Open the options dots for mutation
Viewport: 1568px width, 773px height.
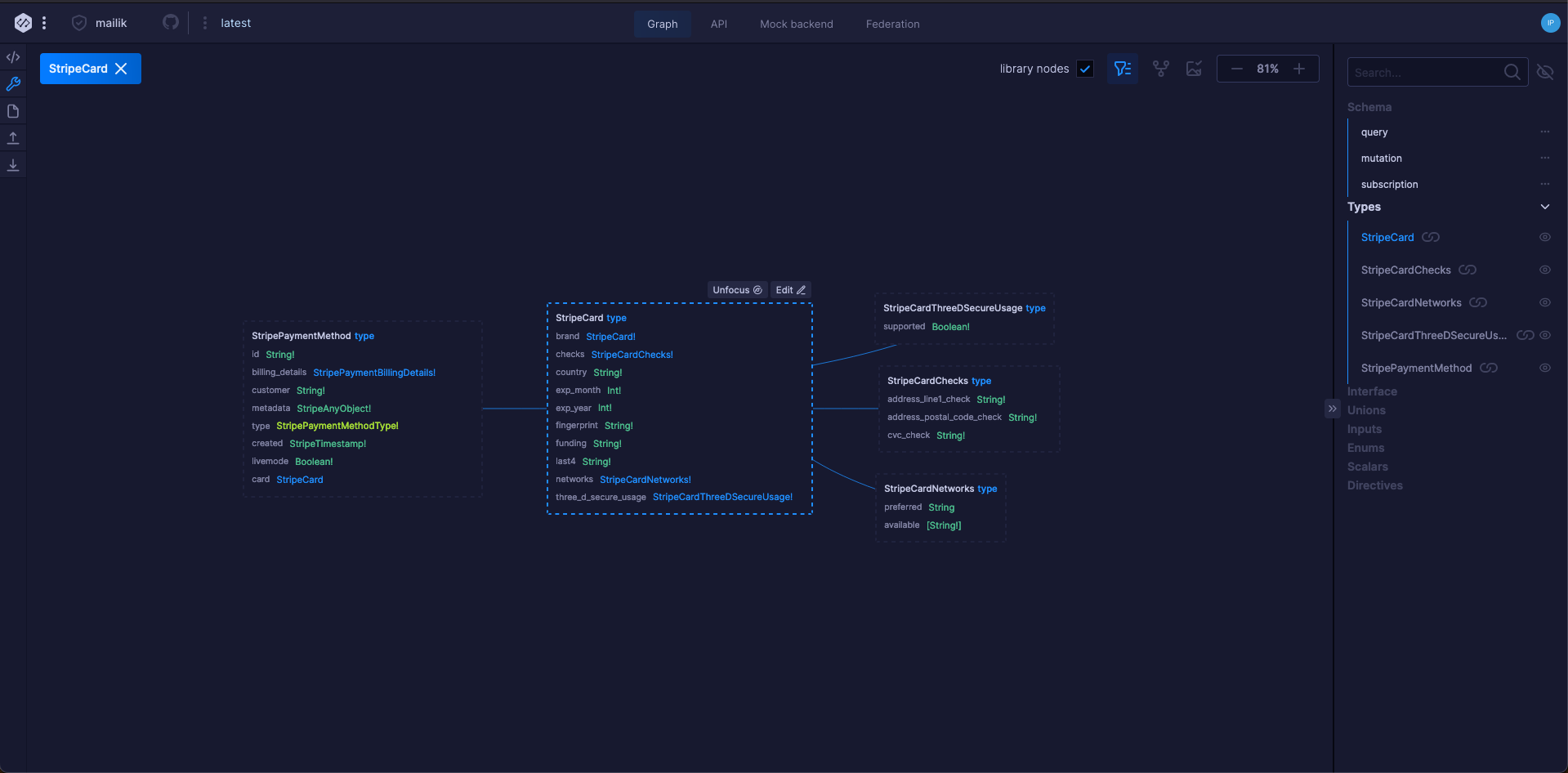(1545, 158)
